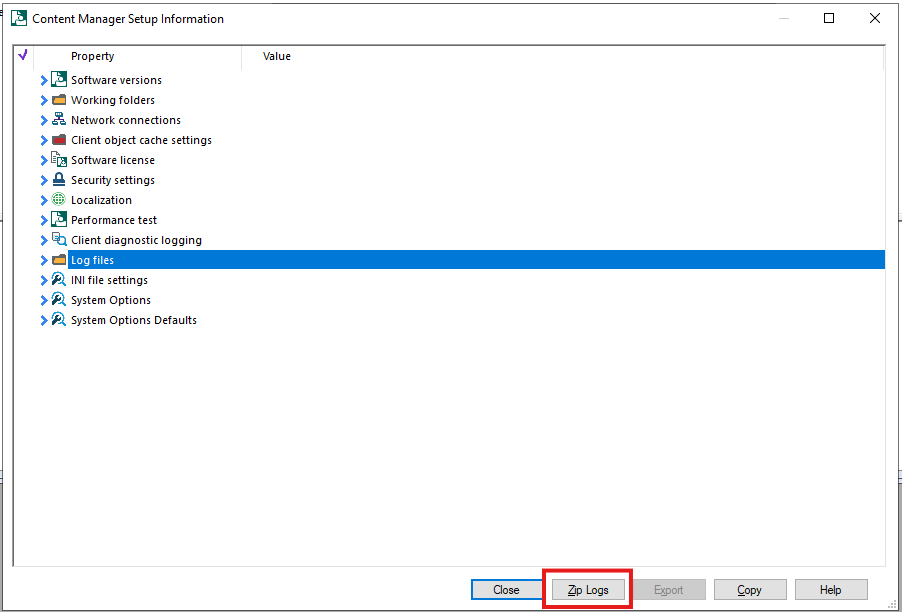This screenshot has width=902, height=612.
Task: Click the Network connections icon
Action: tap(59, 120)
